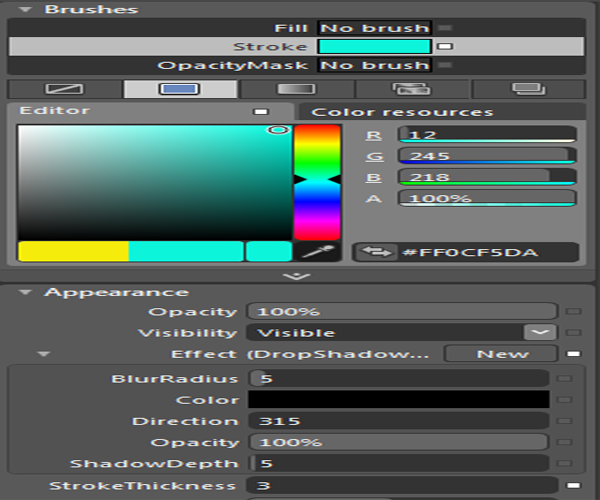Click the hex swap arrows icon
This screenshot has width=600, height=500.
click(376, 252)
